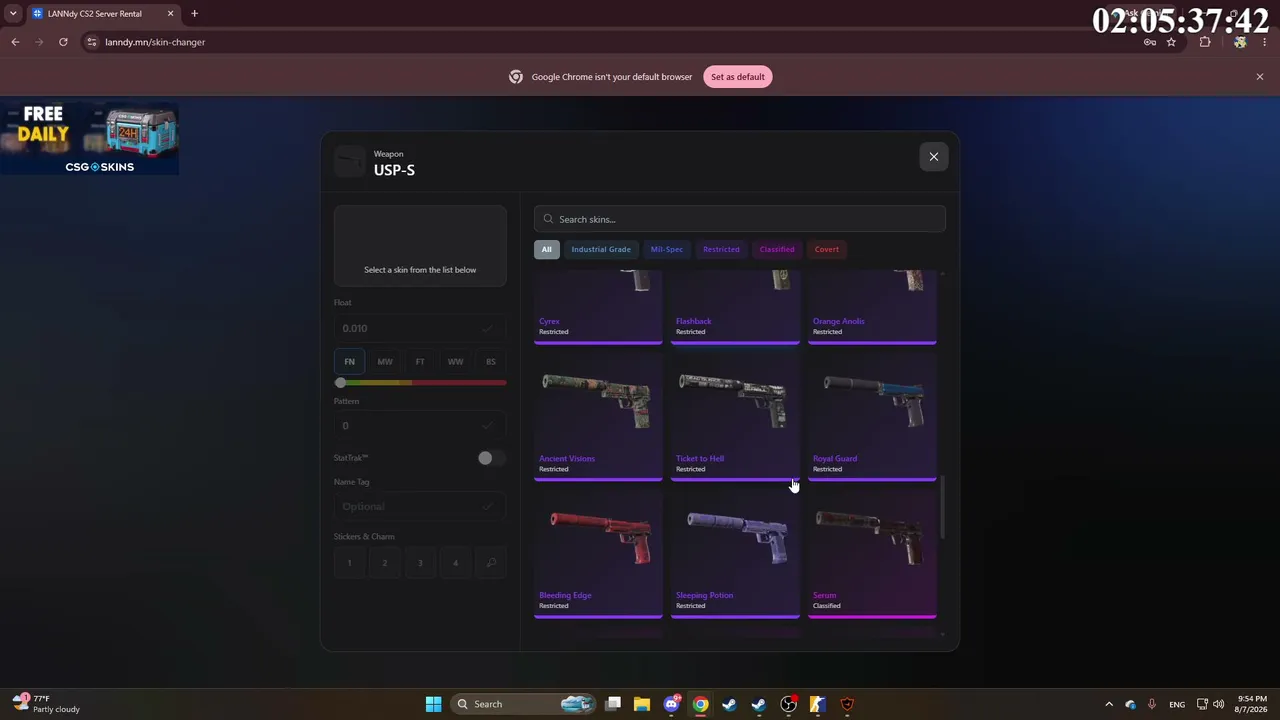The image size is (1280, 720).
Task: Bookmark this page with the star
Action: click(1171, 42)
